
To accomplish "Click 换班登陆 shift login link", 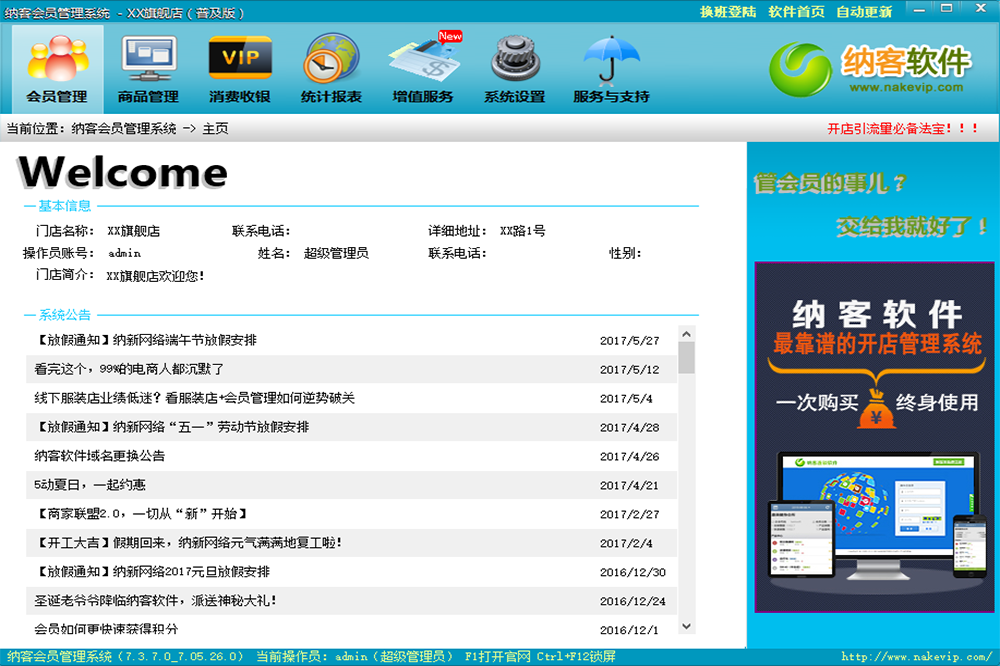I will [728, 11].
